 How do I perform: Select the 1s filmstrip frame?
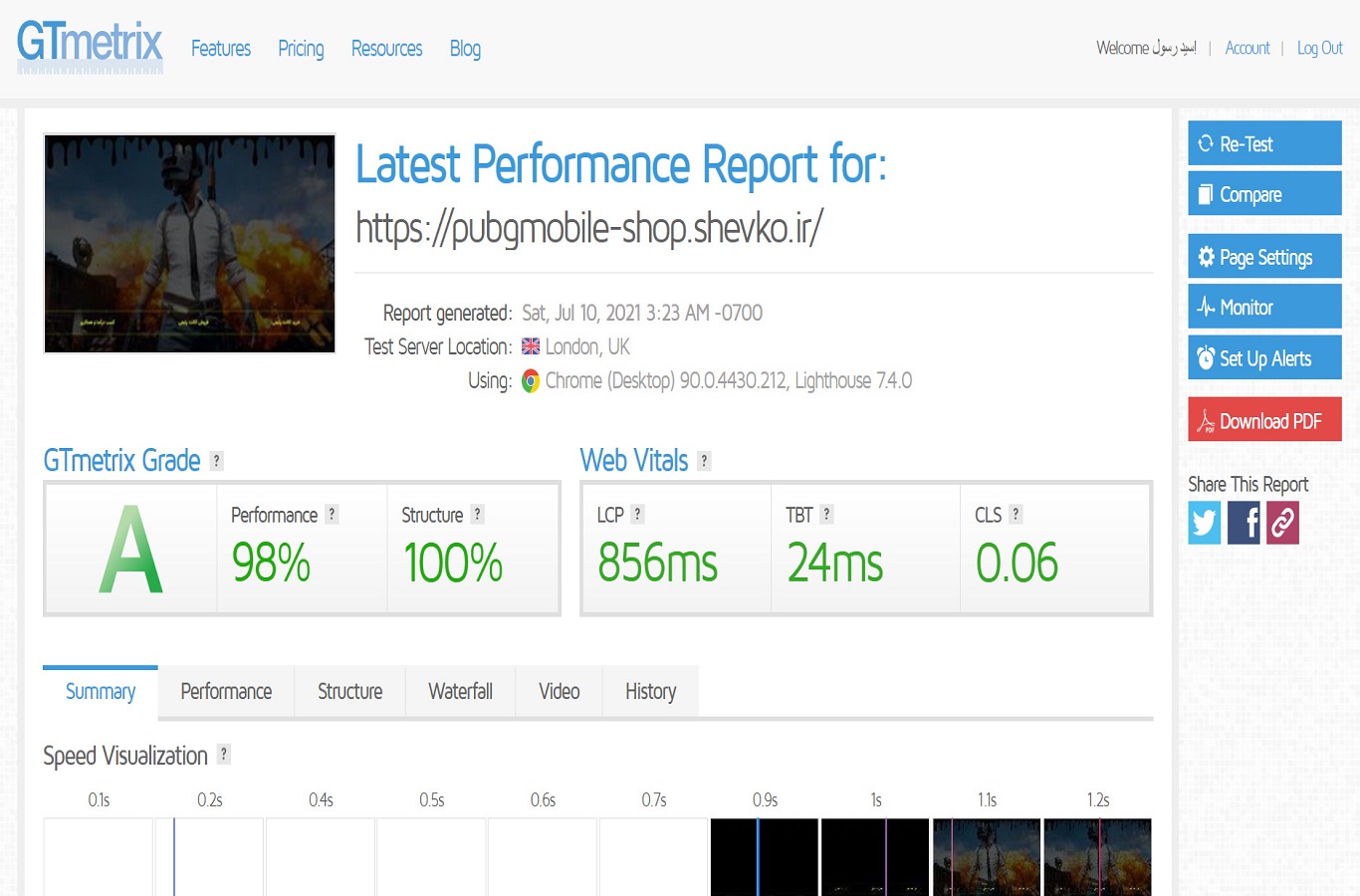coord(875,857)
